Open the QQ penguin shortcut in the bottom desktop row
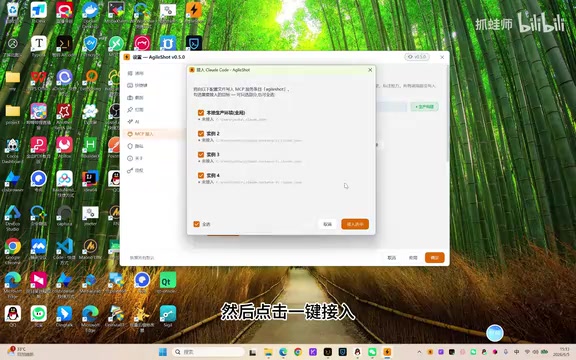Viewport: 576px width, 360px height. point(13,316)
